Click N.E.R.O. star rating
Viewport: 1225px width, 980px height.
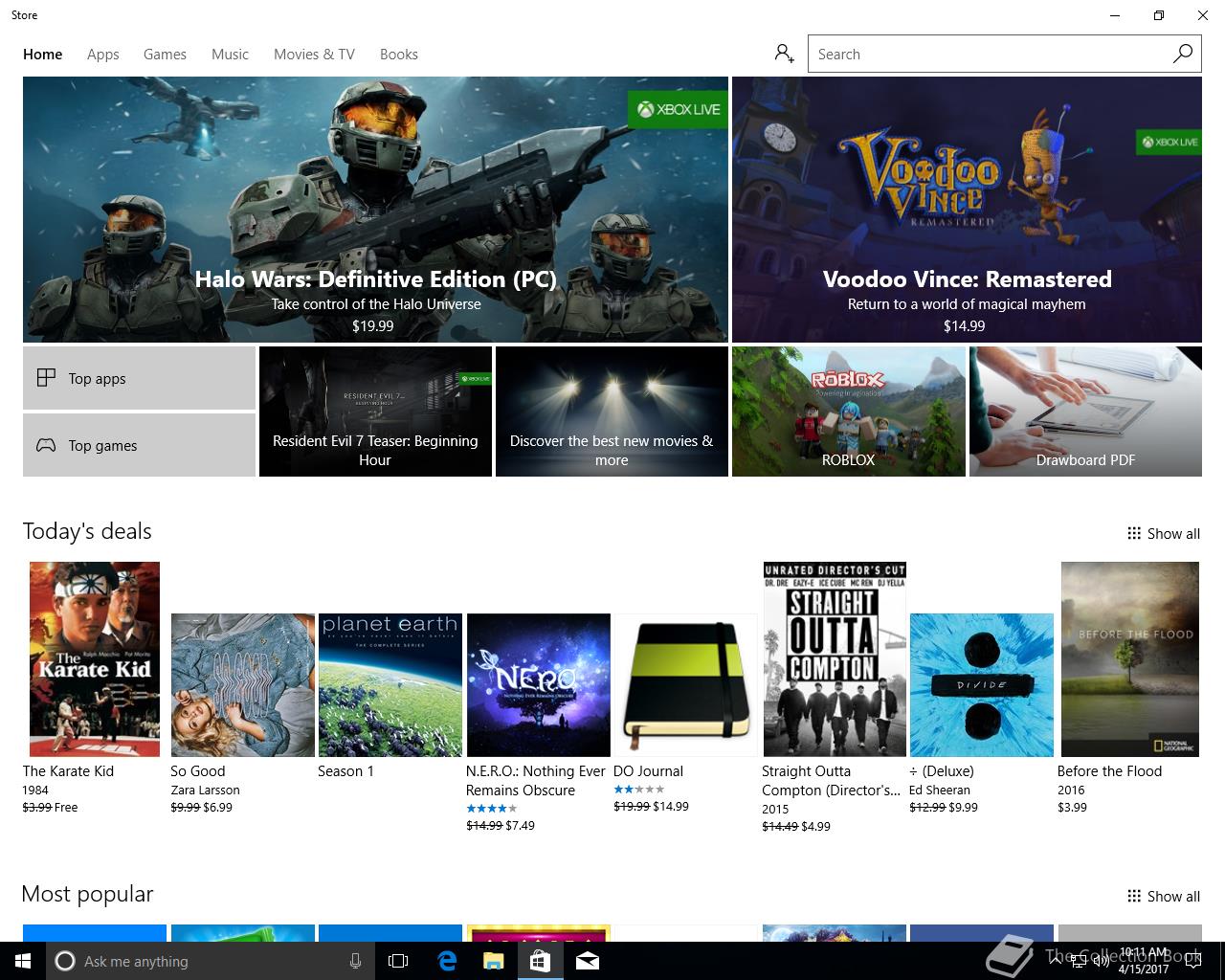tap(492, 809)
